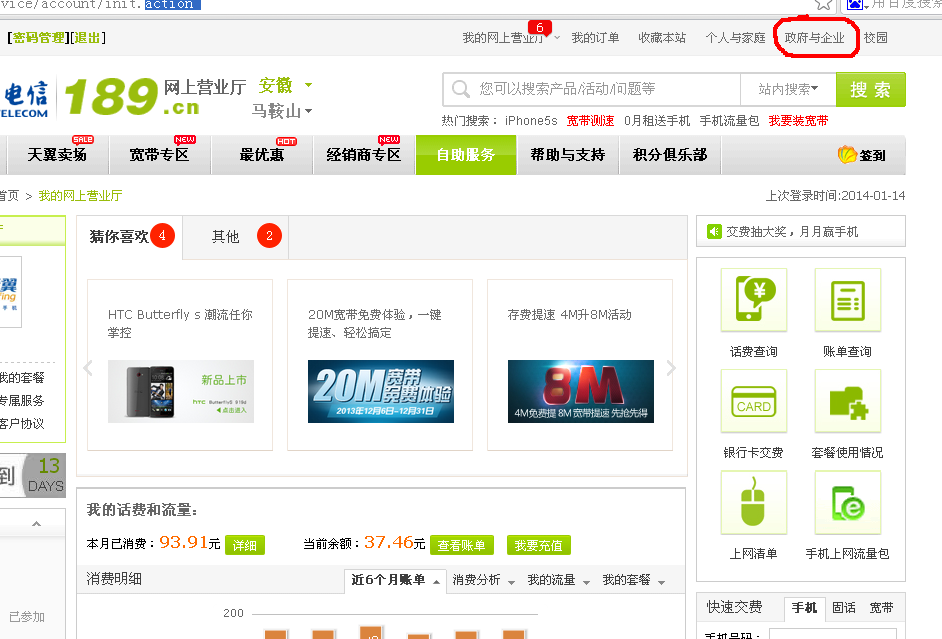This screenshot has width=942, height=639.
Task: Expand the 近6个月账单 tab arrow
Action: tap(437, 581)
